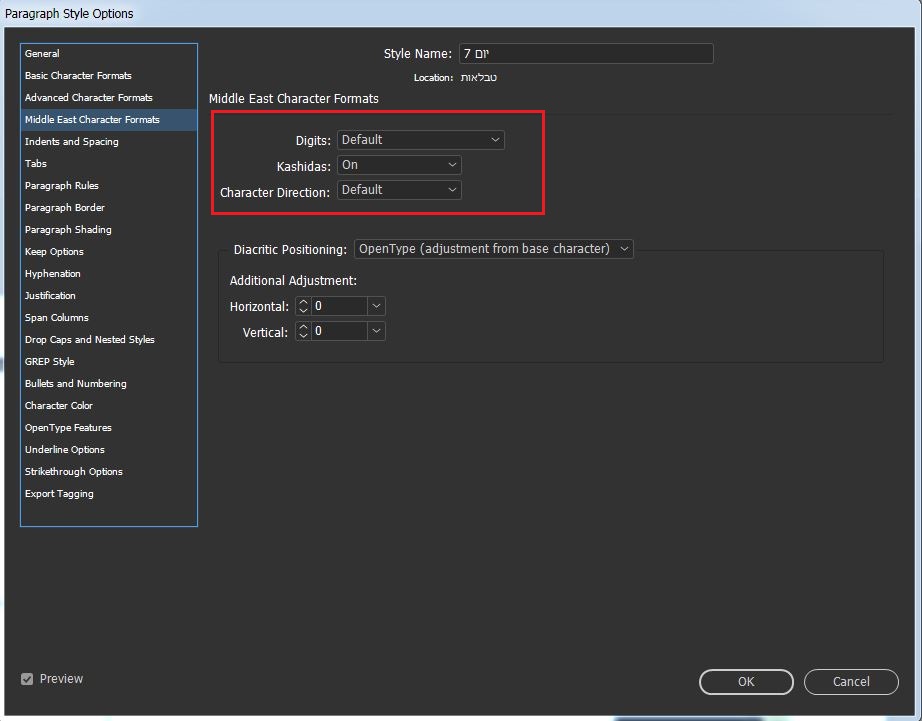
Task: Open Strikethrough Options section
Action: [x=109, y=472]
